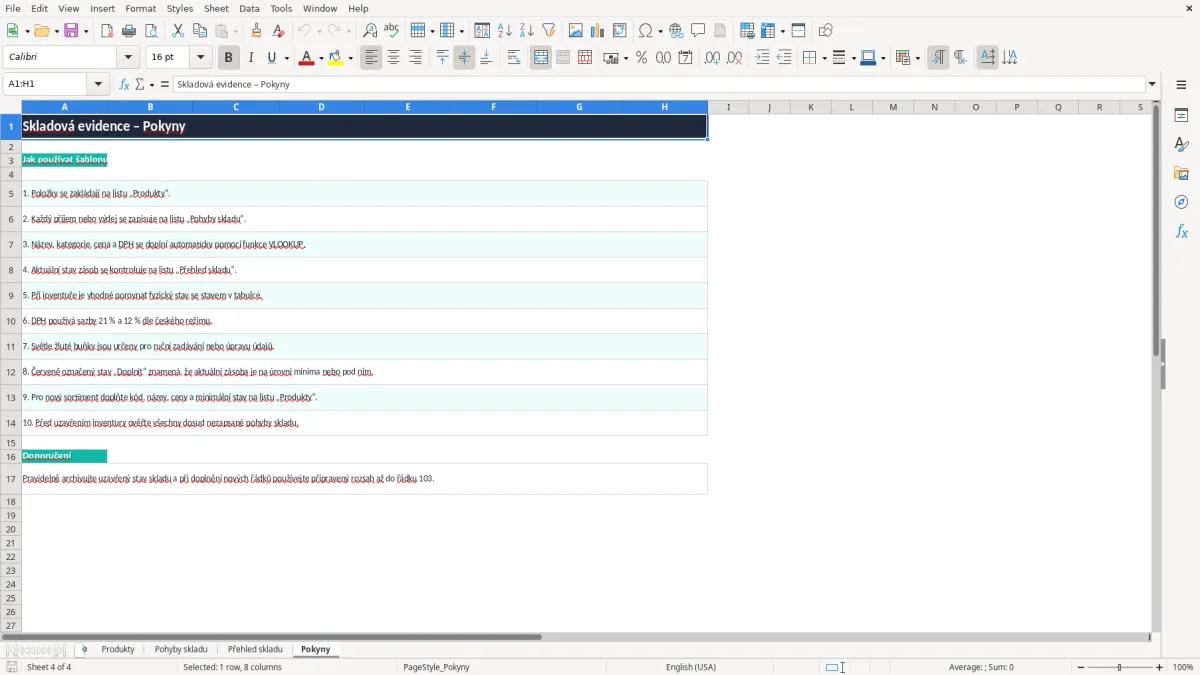Viewport: 1200px width, 675px height.
Task: Open the Function Wizard icon
Action: click(125, 84)
